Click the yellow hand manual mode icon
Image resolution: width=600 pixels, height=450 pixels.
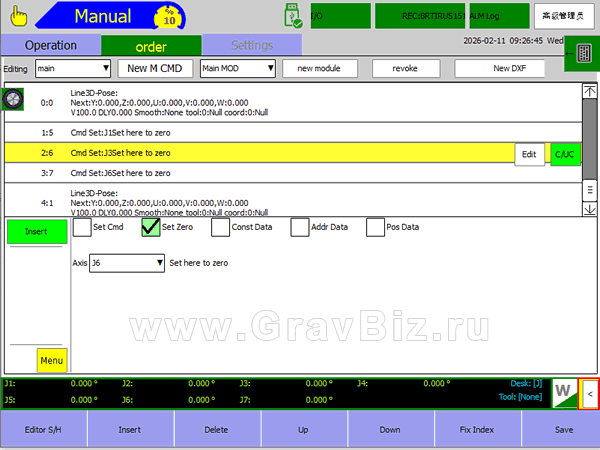pos(19,16)
